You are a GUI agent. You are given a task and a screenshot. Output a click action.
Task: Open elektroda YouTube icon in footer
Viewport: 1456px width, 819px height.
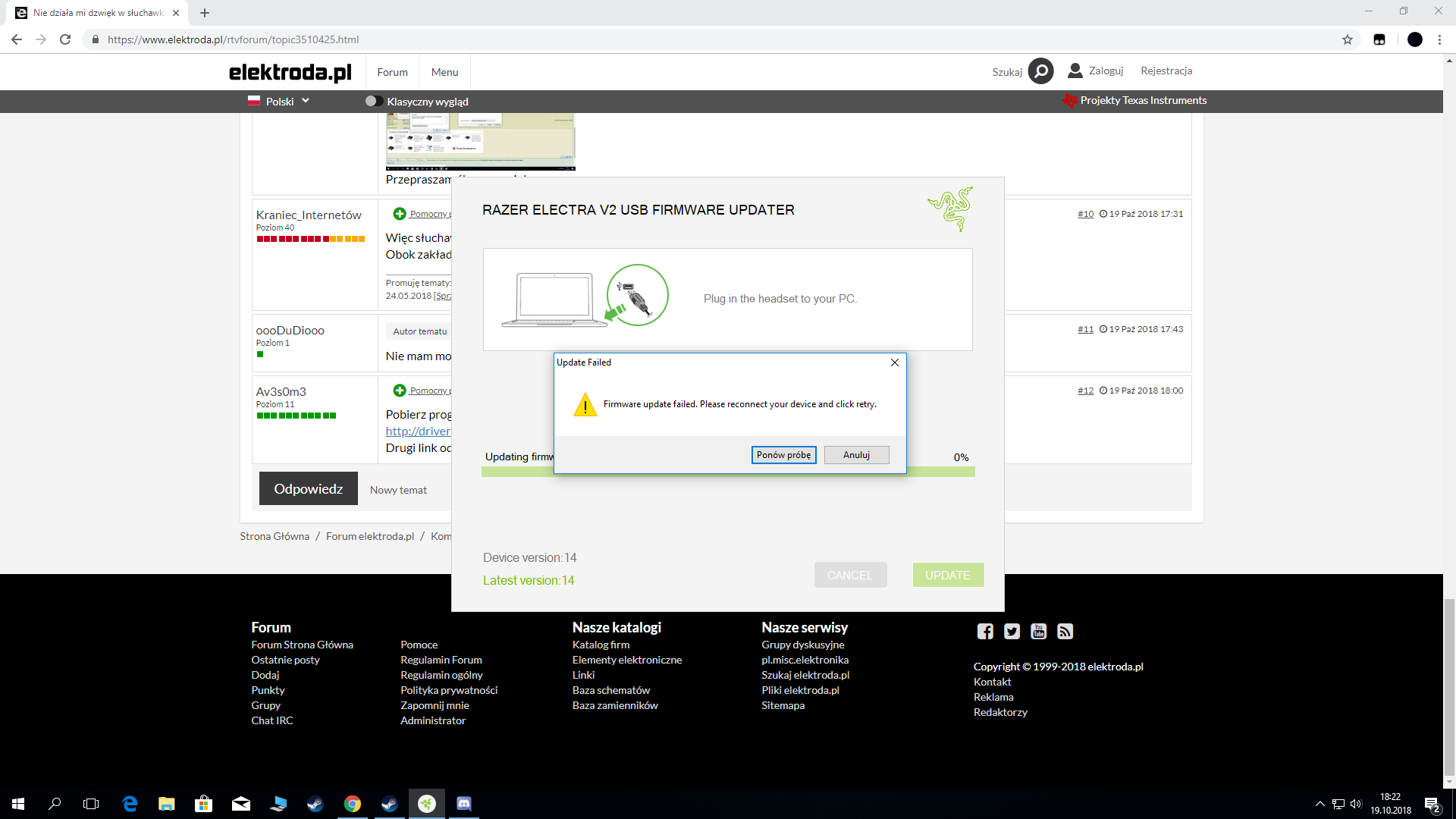[x=1038, y=631]
